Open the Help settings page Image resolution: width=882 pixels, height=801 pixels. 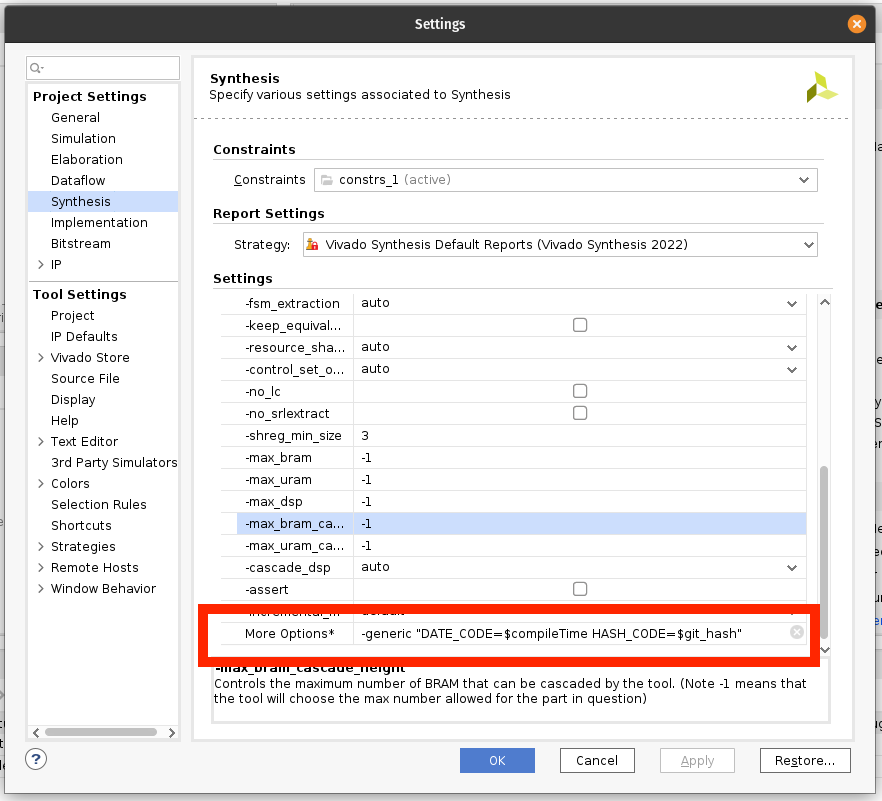[65, 421]
